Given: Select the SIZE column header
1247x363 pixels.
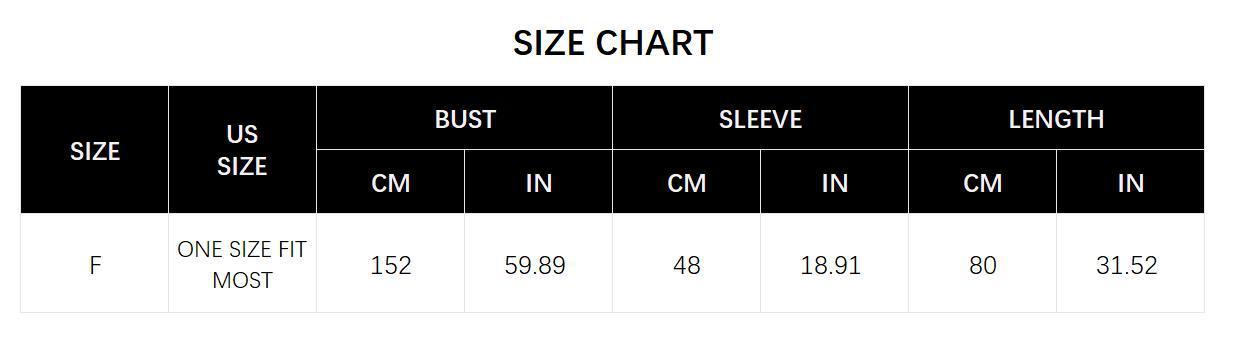Looking at the screenshot, I should click(x=95, y=150).
